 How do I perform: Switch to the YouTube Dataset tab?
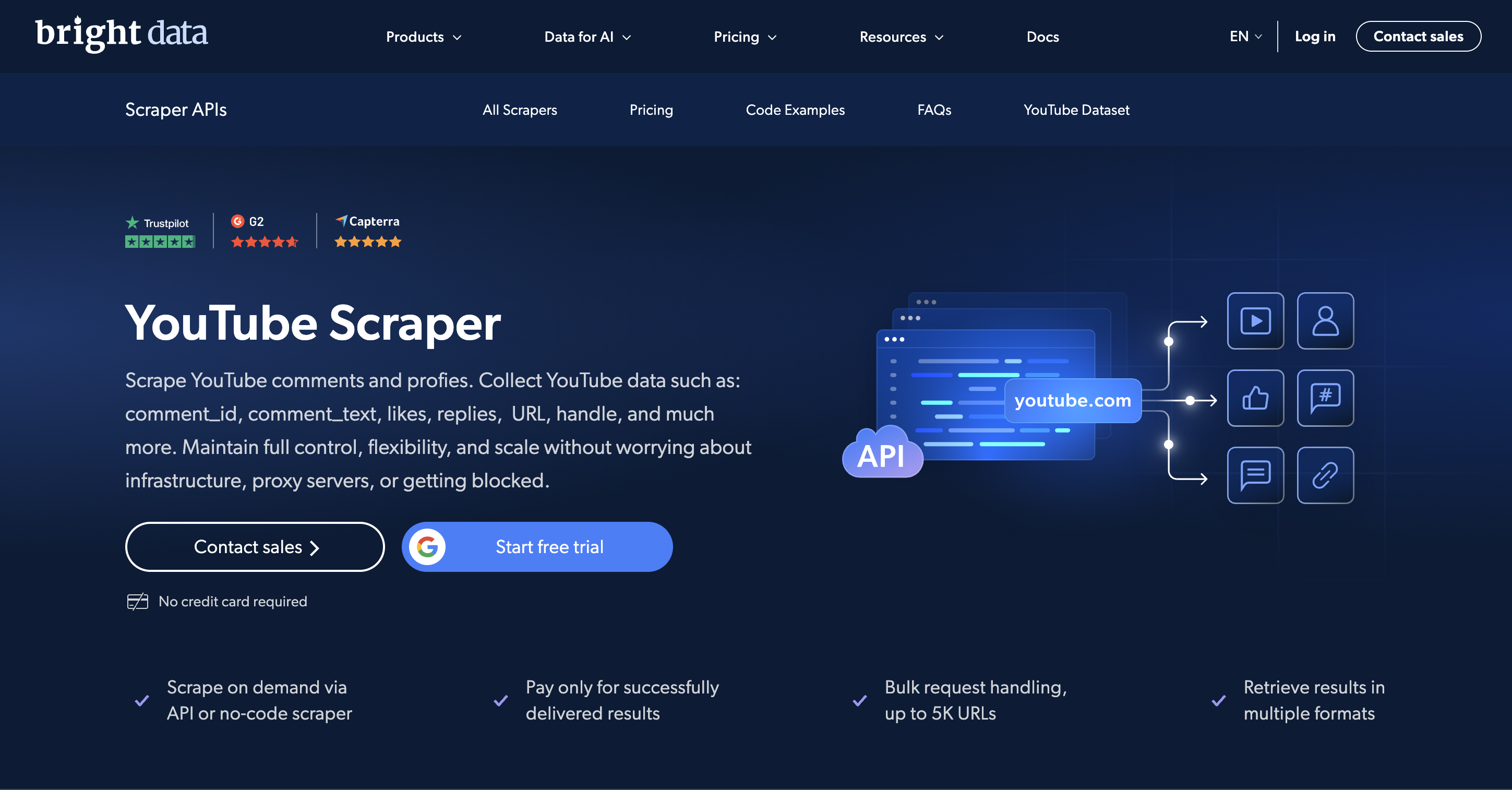point(1076,110)
